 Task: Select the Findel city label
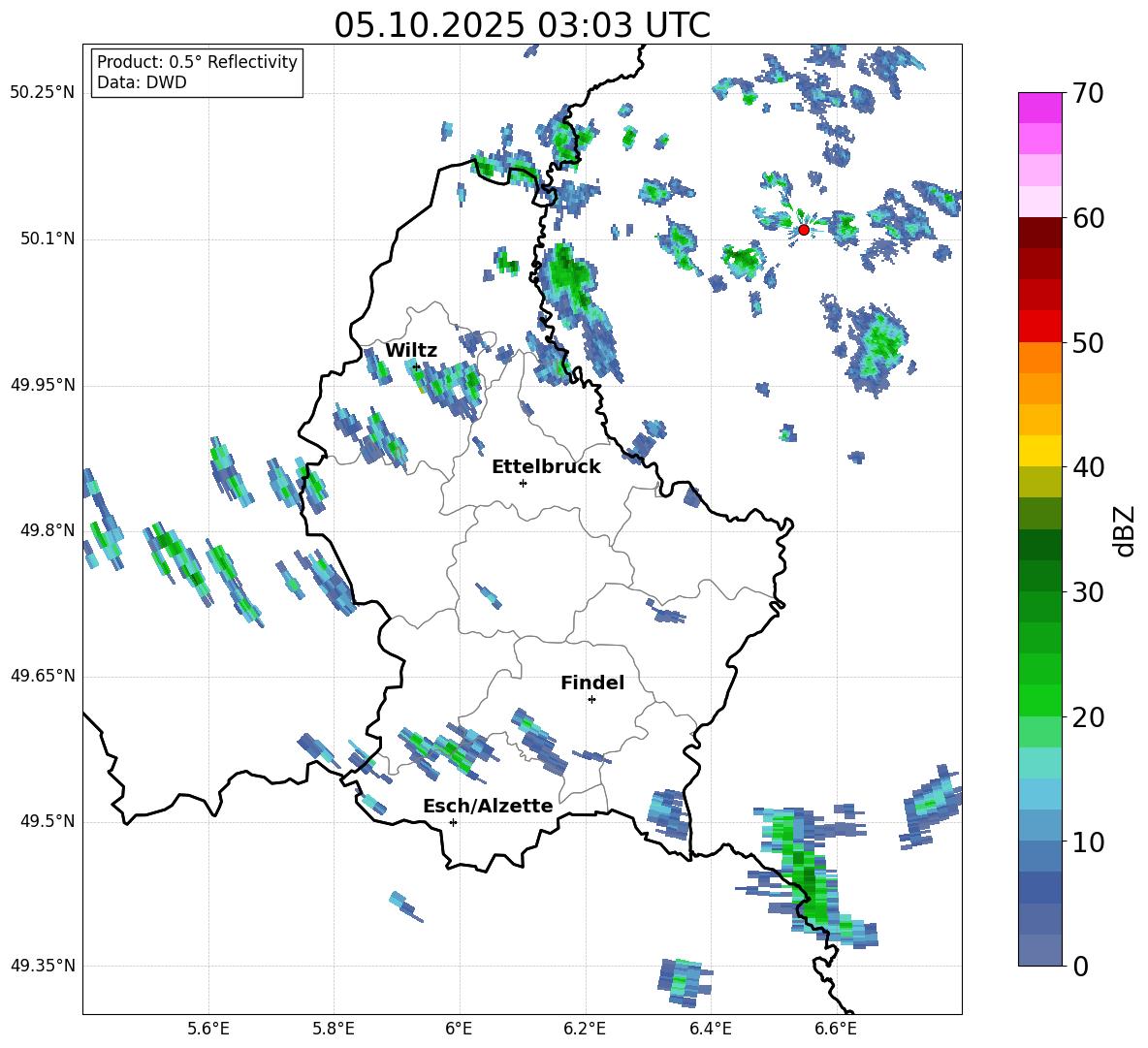pos(592,683)
